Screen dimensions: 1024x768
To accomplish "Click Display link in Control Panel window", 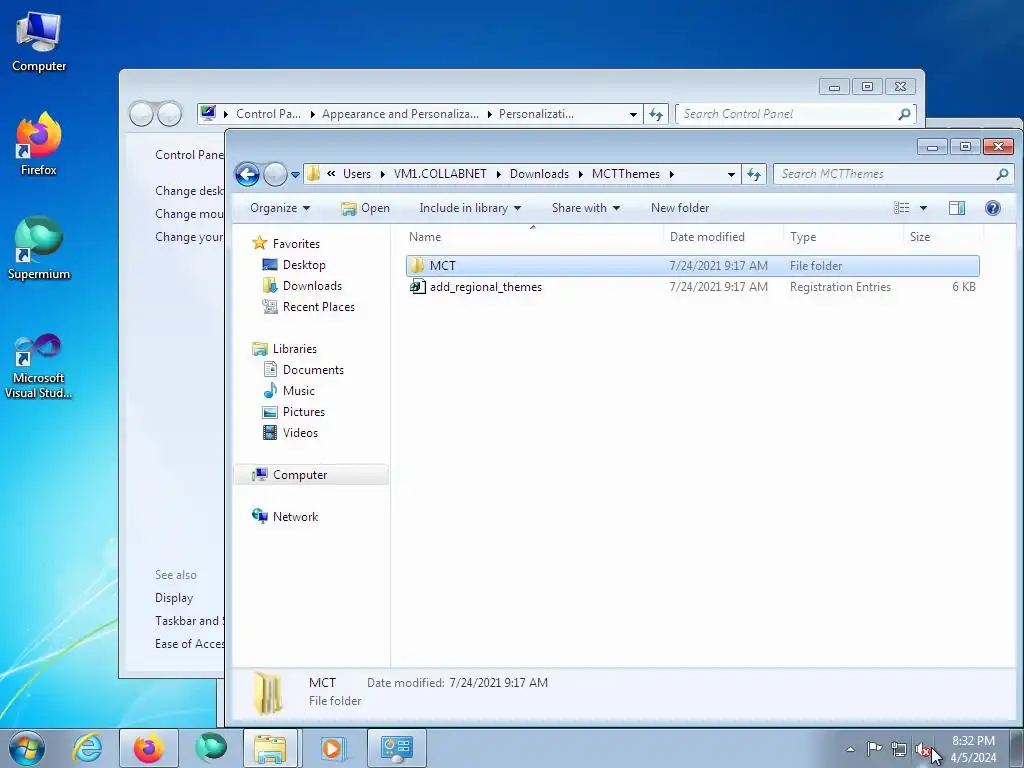I will 174,598.
